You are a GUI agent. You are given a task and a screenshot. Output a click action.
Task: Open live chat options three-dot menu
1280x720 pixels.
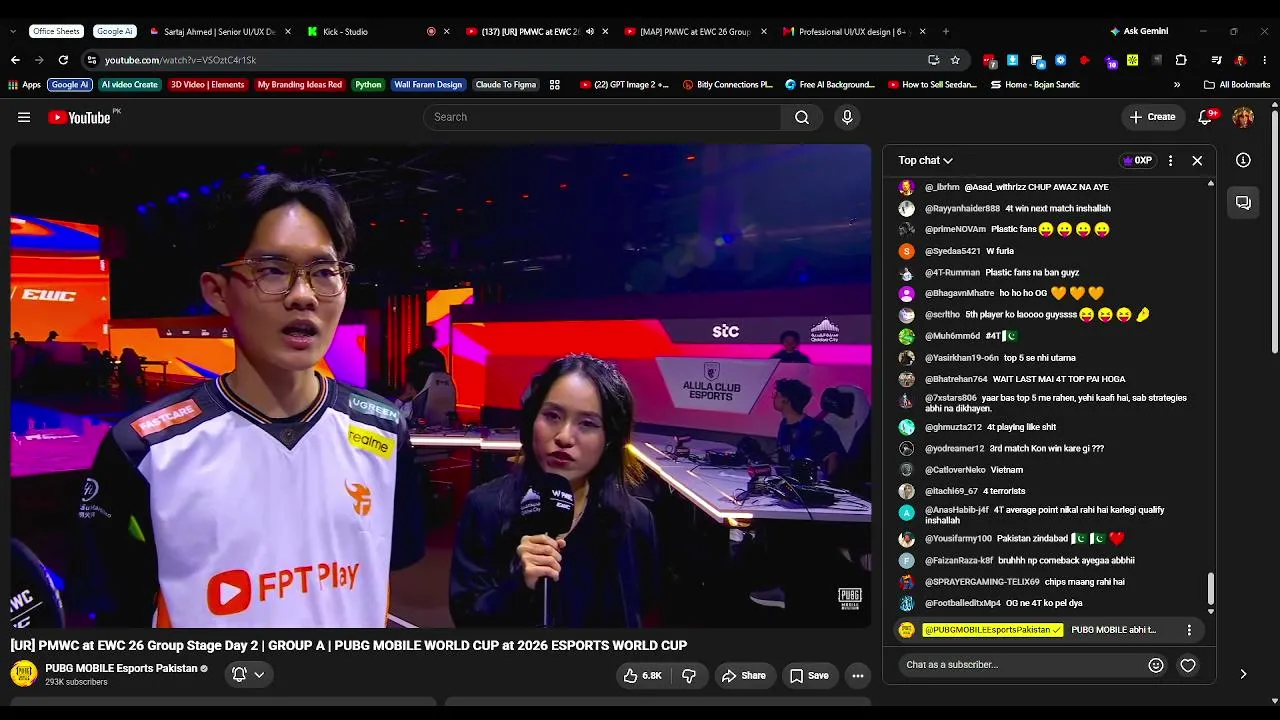1170,160
